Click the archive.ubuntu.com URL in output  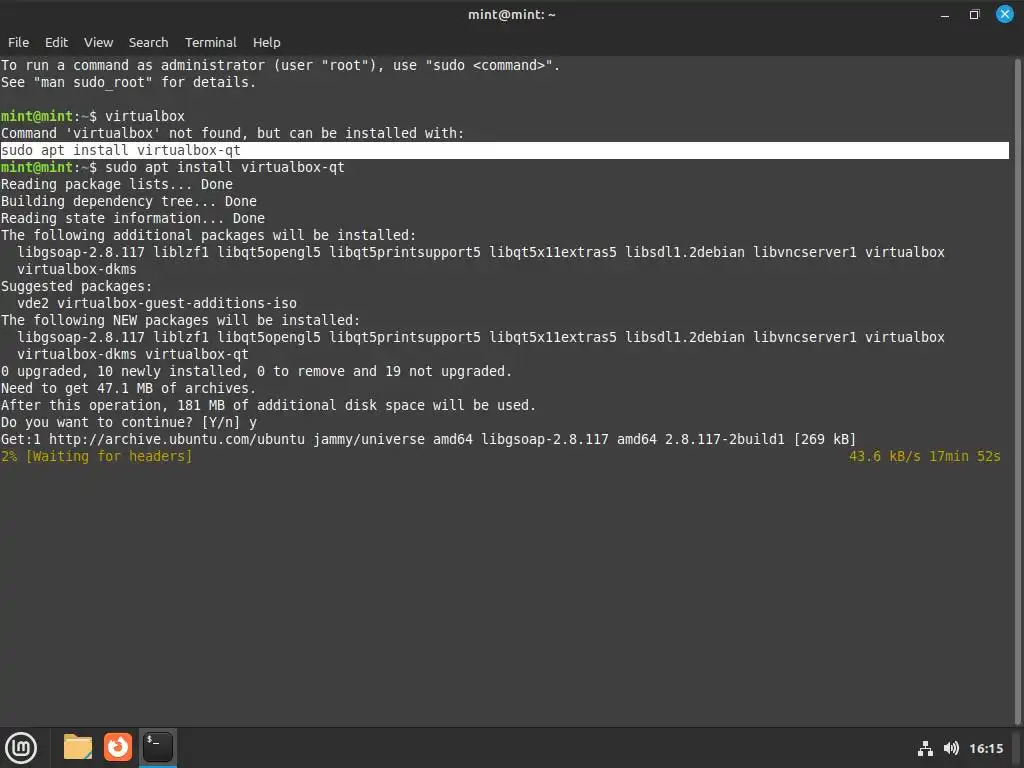coord(177,439)
